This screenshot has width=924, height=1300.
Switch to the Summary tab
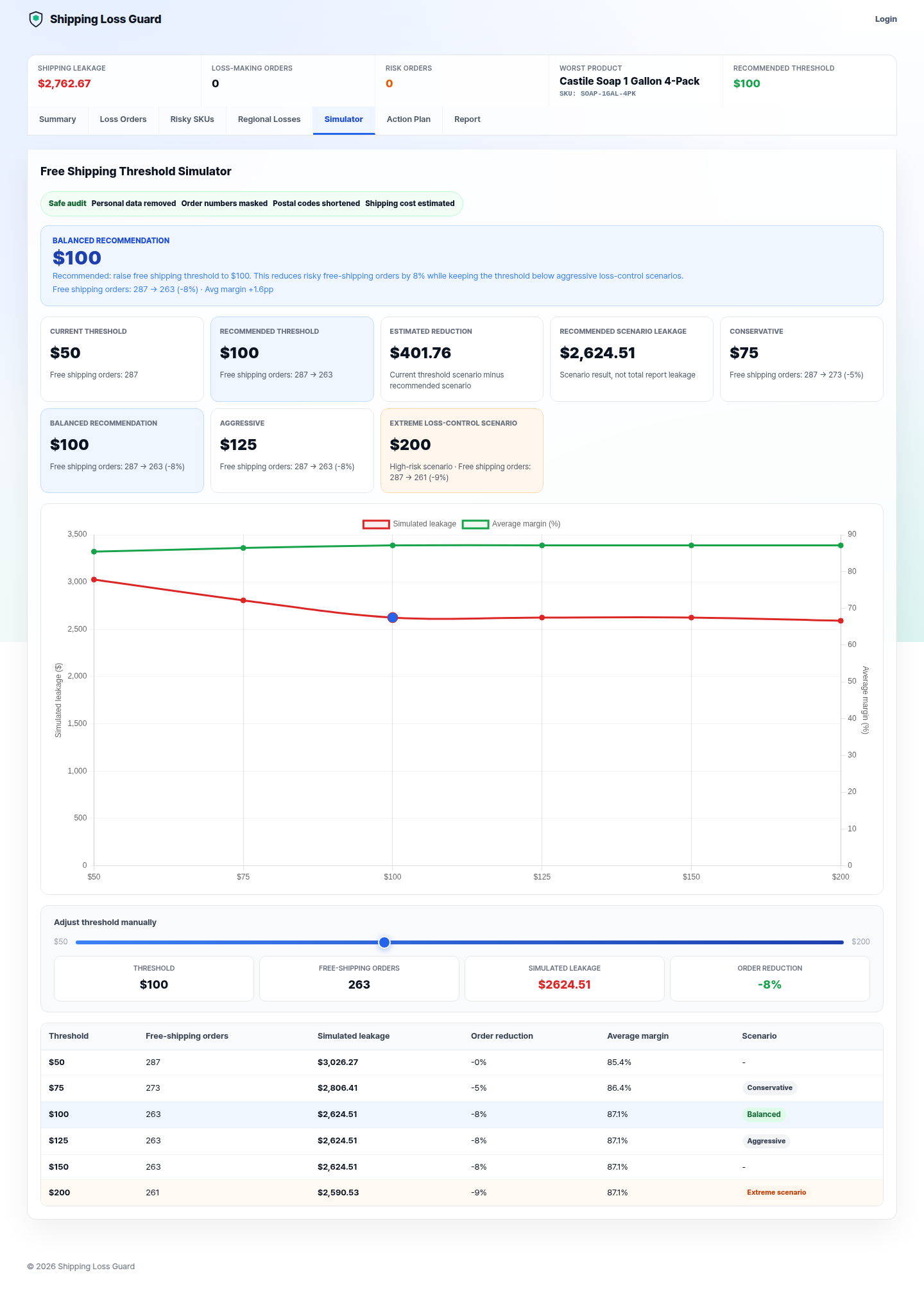[x=58, y=119]
